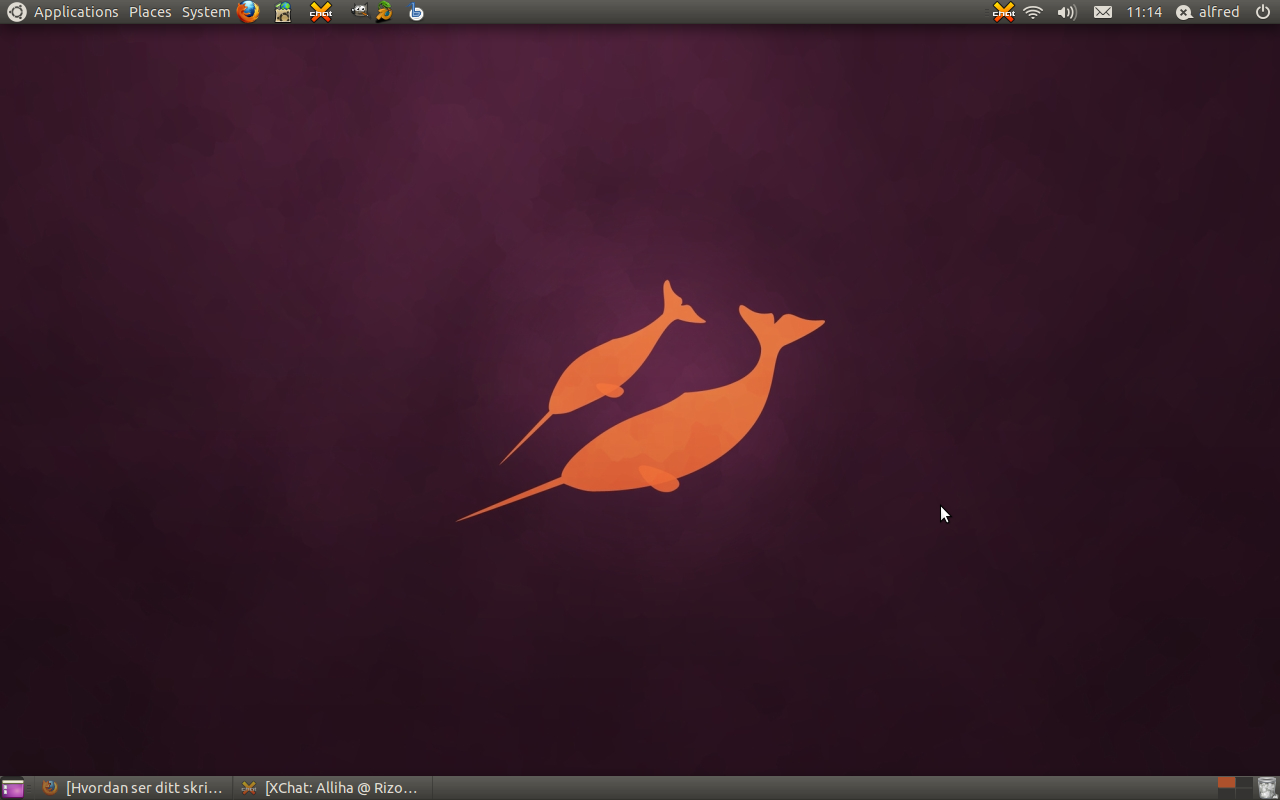Launch Firefox from the top panel
Screen dimensions: 1280x800
click(248, 12)
